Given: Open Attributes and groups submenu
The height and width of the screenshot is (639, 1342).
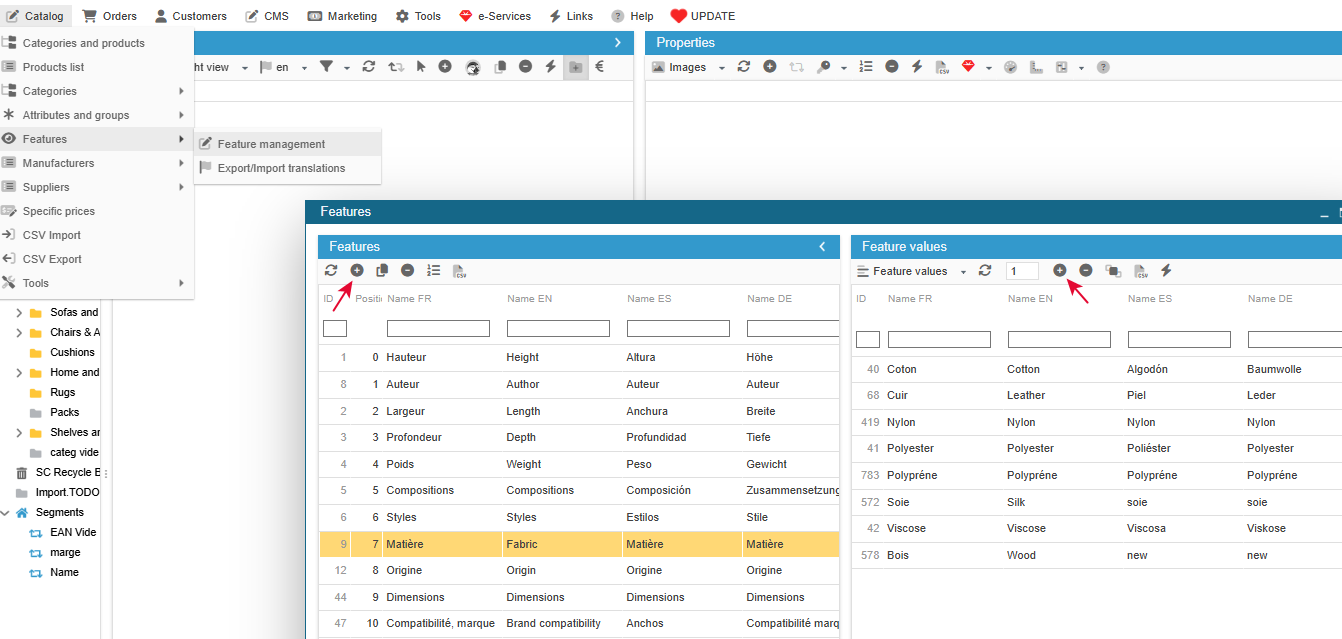Looking at the screenshot, I should click(97, 115).
